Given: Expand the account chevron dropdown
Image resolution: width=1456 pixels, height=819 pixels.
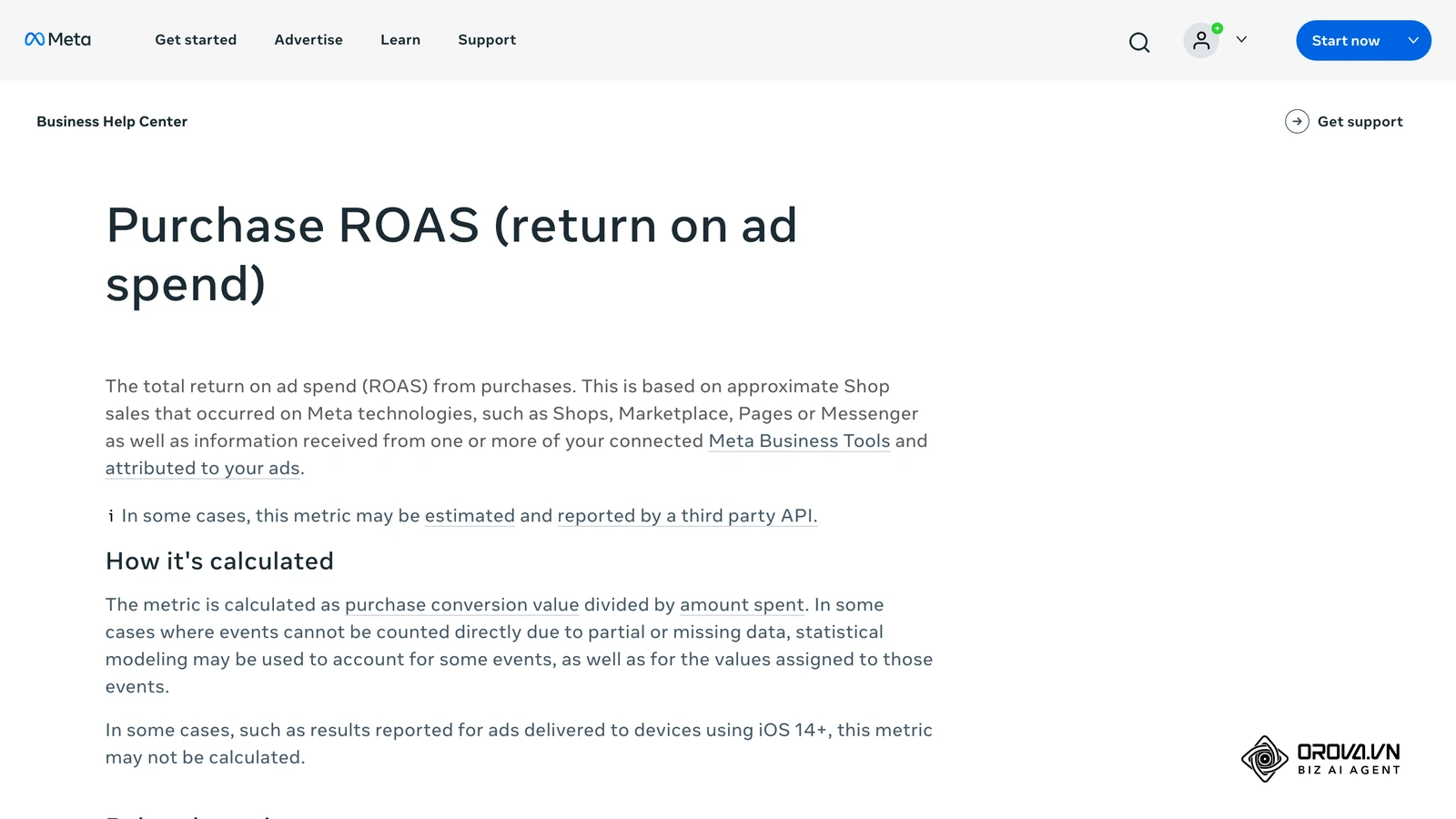Looking at the screenshot, I should click(1241, 39).
